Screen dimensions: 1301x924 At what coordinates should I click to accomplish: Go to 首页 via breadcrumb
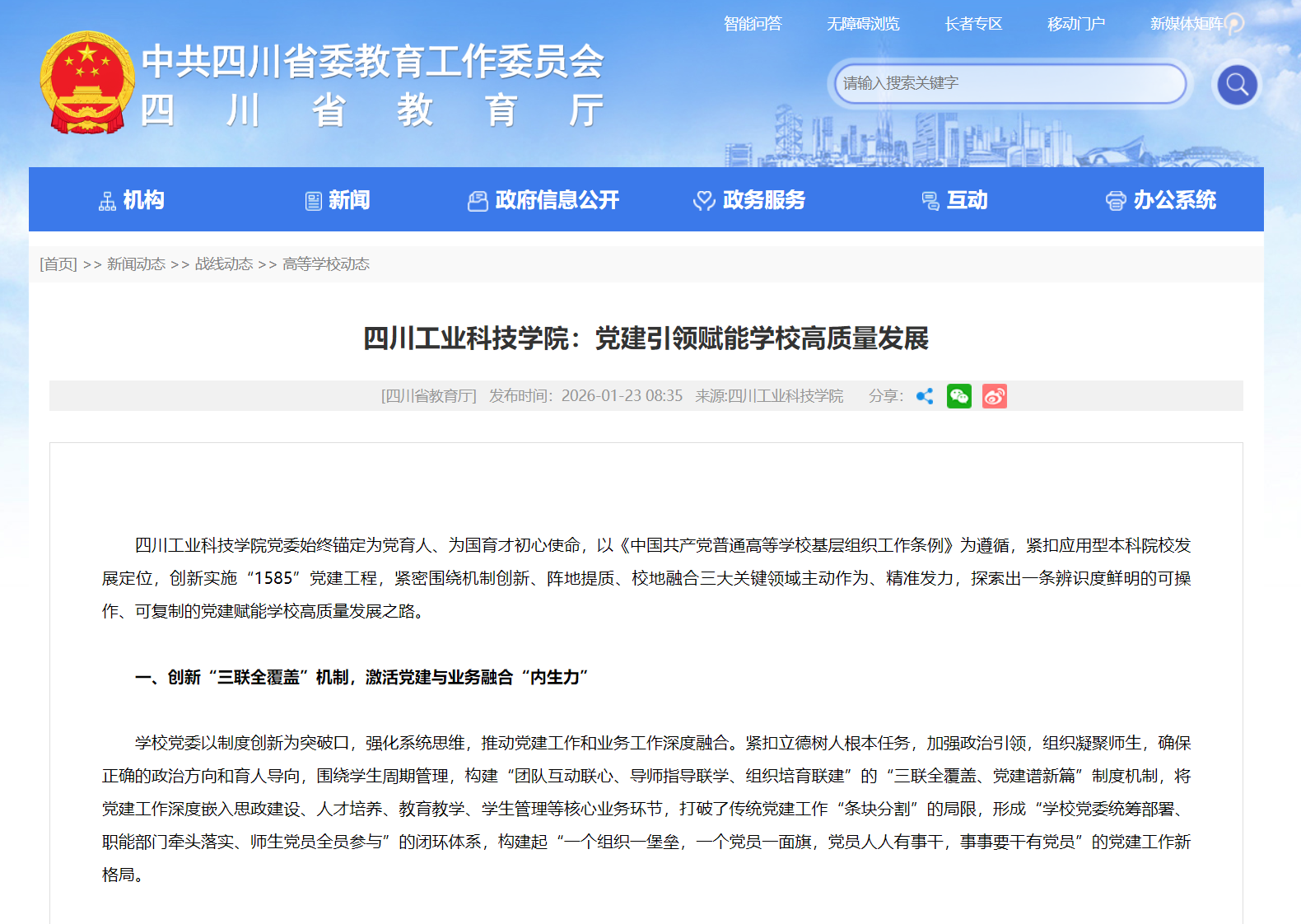(x=58, y=264)
